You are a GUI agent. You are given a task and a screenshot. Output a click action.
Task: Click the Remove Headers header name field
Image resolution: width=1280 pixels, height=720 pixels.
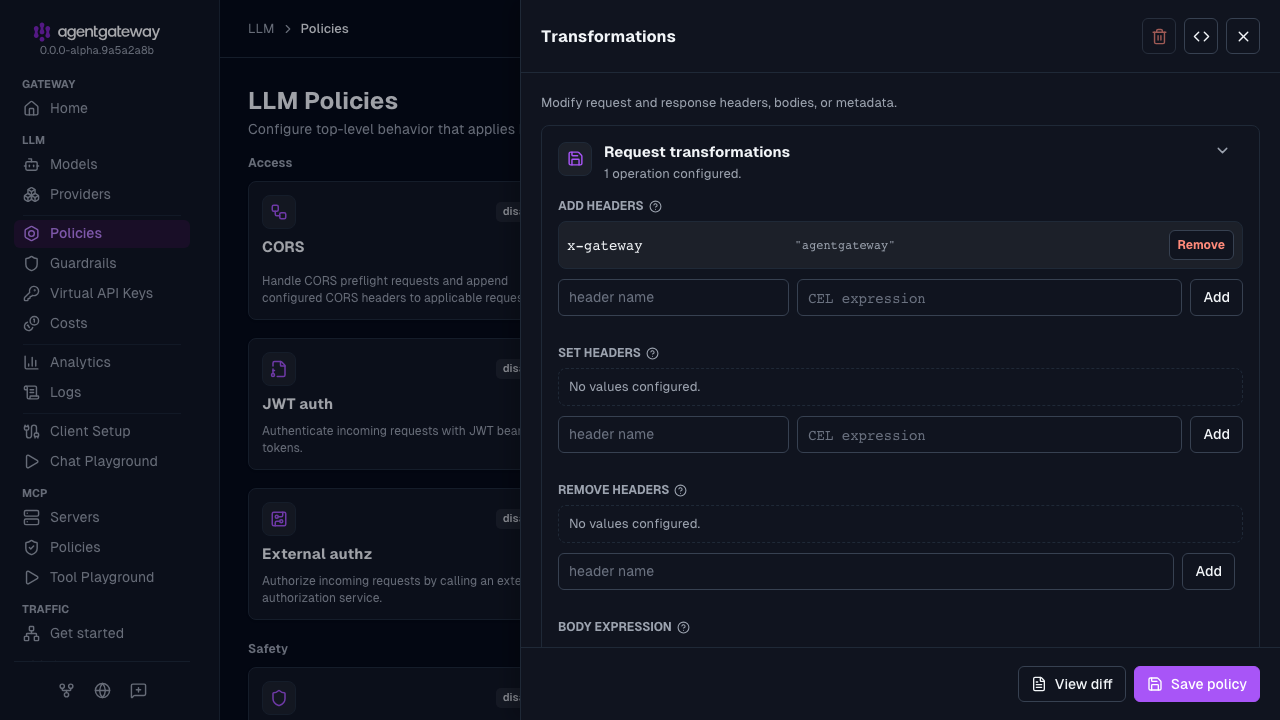click(866, 571)
